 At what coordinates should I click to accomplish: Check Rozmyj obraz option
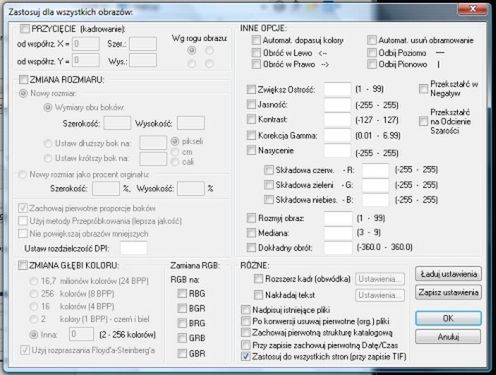251,218
